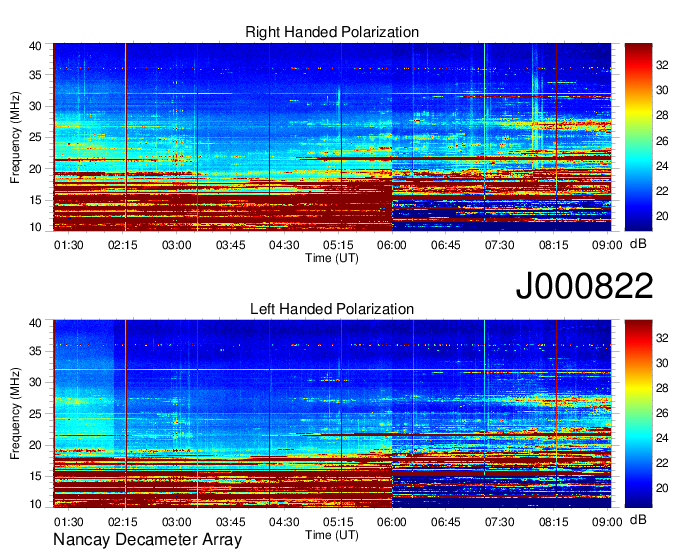Click the upper plot's Time (UT) label
Image resolution: width=680 pixels, height=552 pixels.
[332, 258]
